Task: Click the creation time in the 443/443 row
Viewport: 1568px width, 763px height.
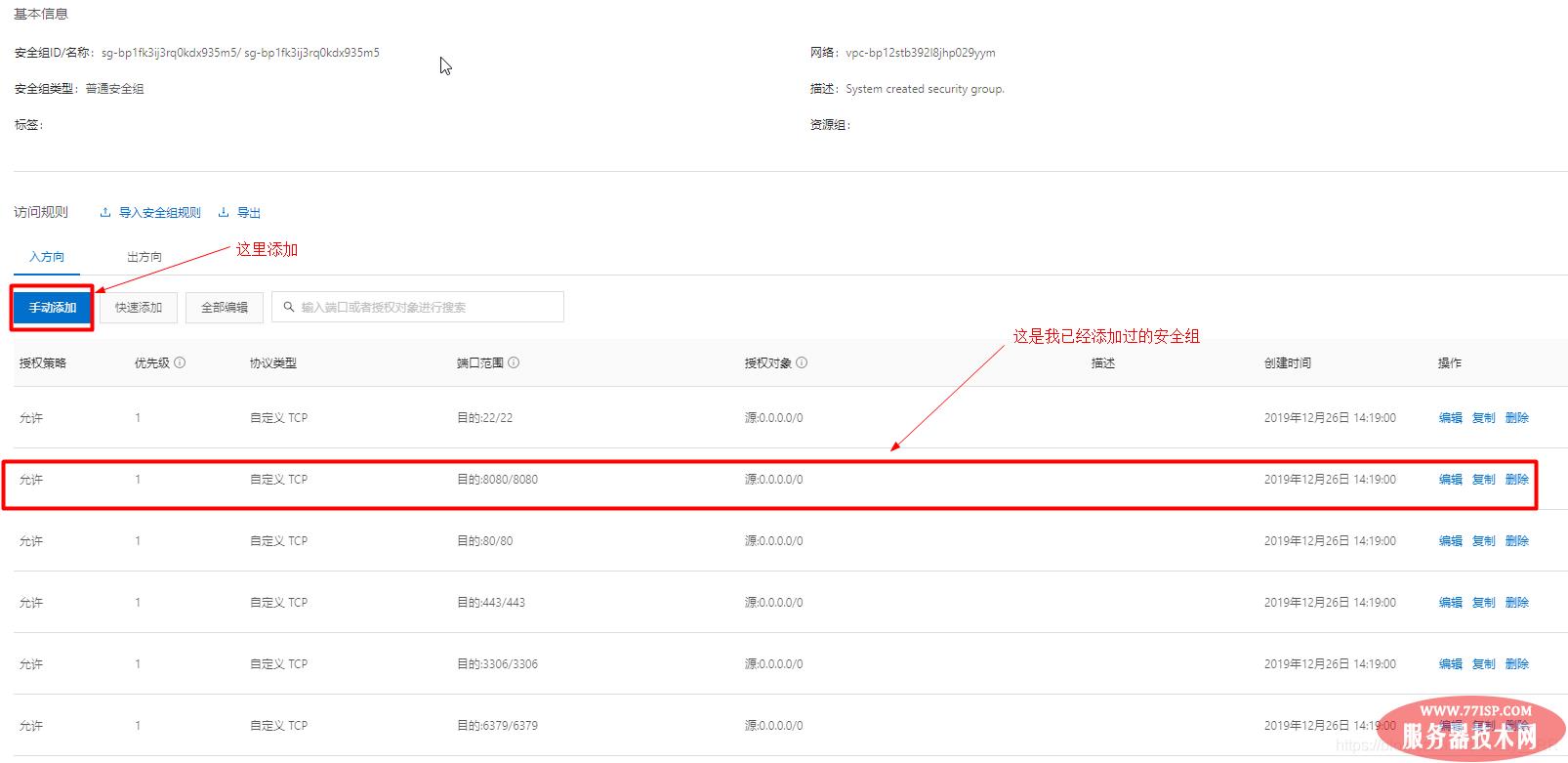Action: 1330,603
